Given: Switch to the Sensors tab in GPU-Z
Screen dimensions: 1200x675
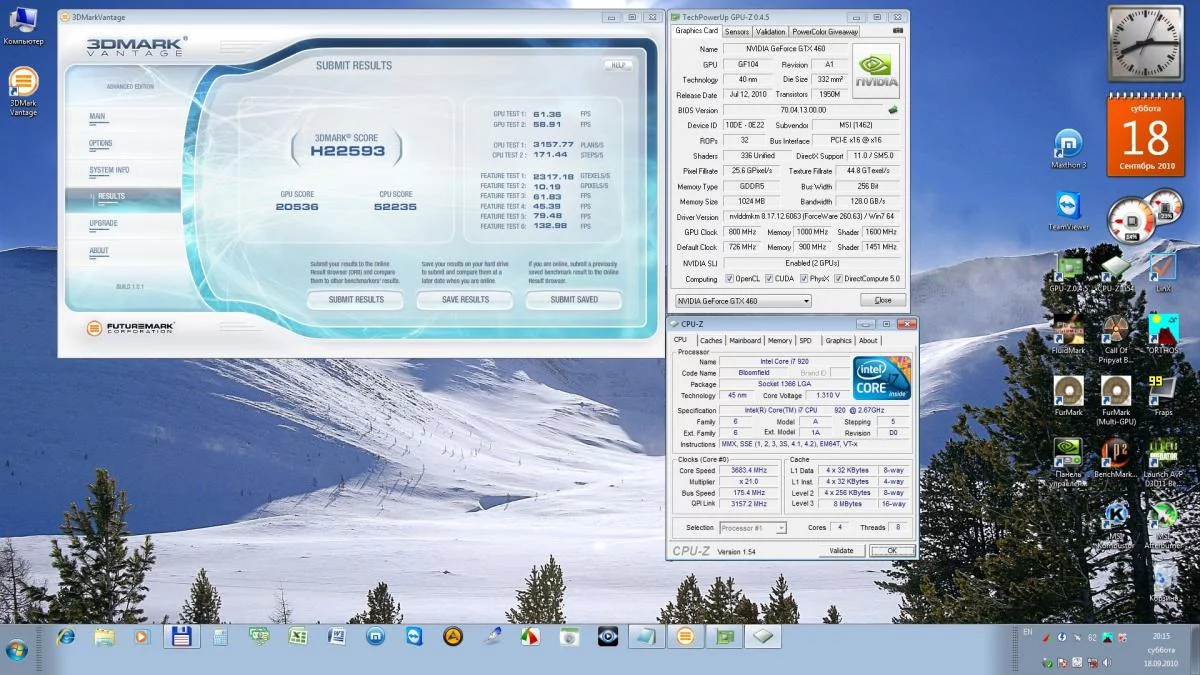Looking at the screenshot, I should pyautogui.click(x=736, y=32).
